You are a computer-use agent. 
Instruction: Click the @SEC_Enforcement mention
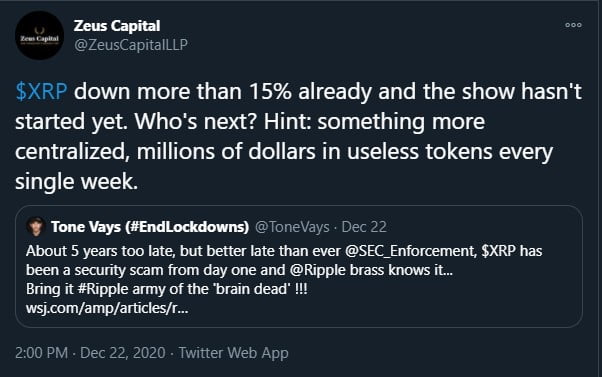pos(410,251)
